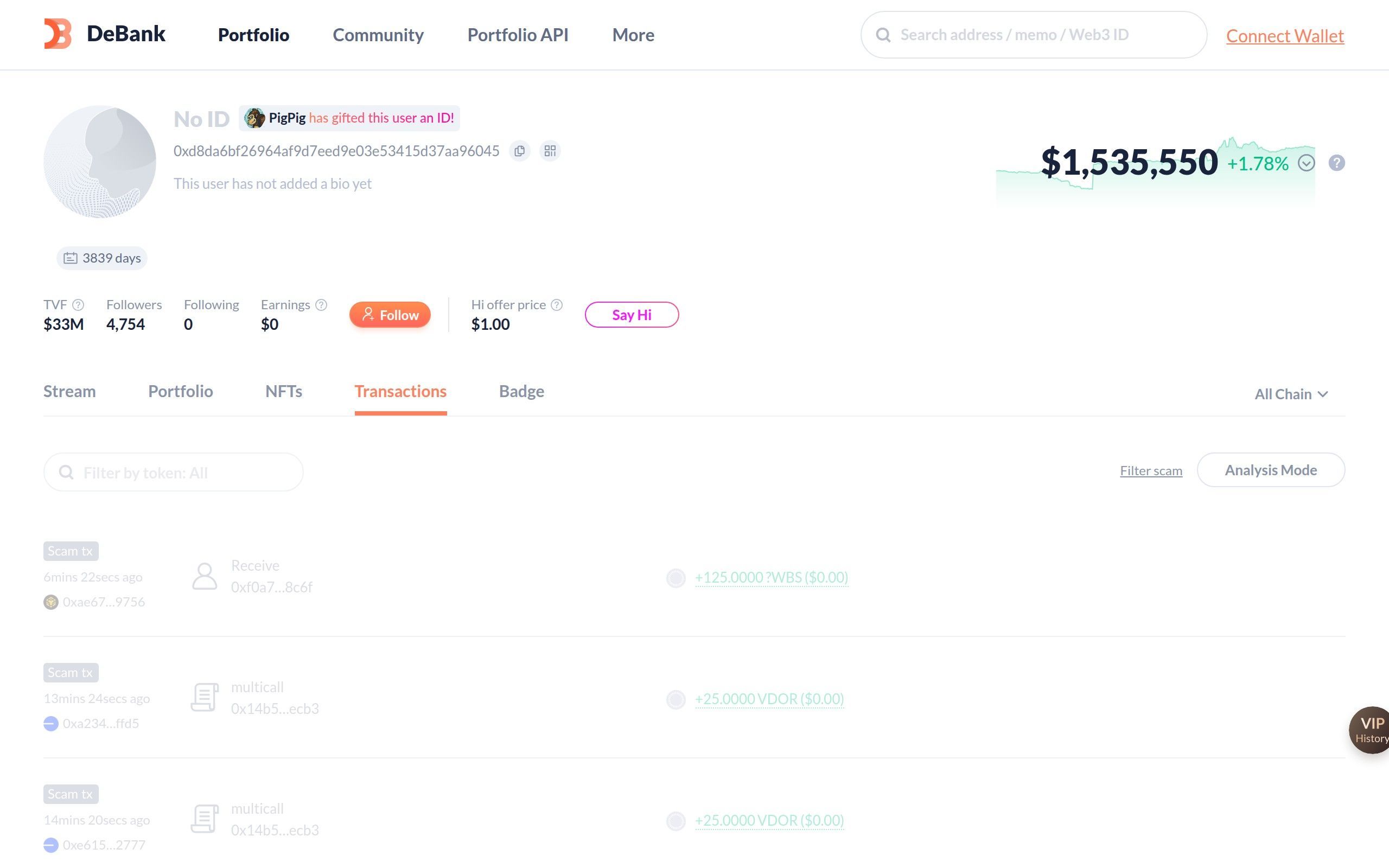Follow this user
Viewport: 1389px width, 868px height.
pos(390,315)
